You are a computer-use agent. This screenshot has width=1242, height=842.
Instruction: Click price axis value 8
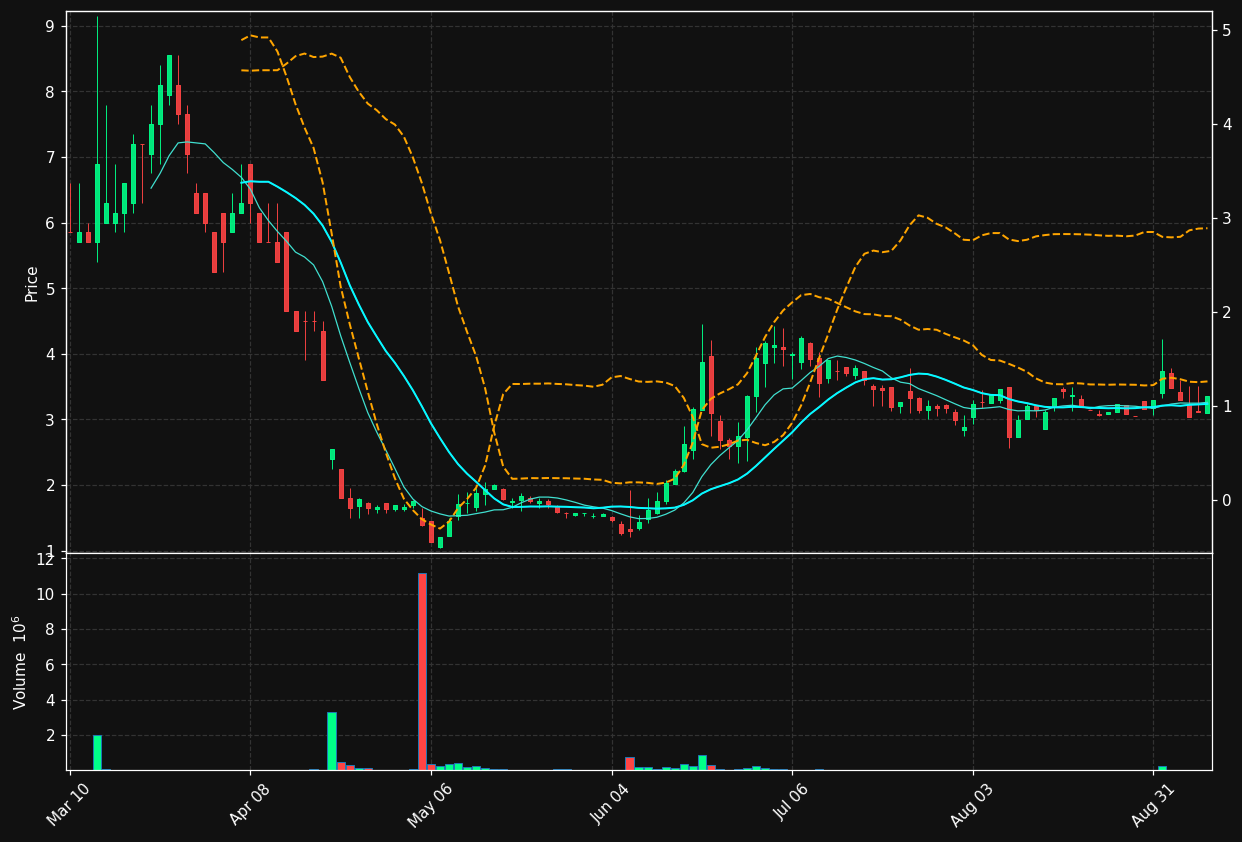tap(50, 92)
